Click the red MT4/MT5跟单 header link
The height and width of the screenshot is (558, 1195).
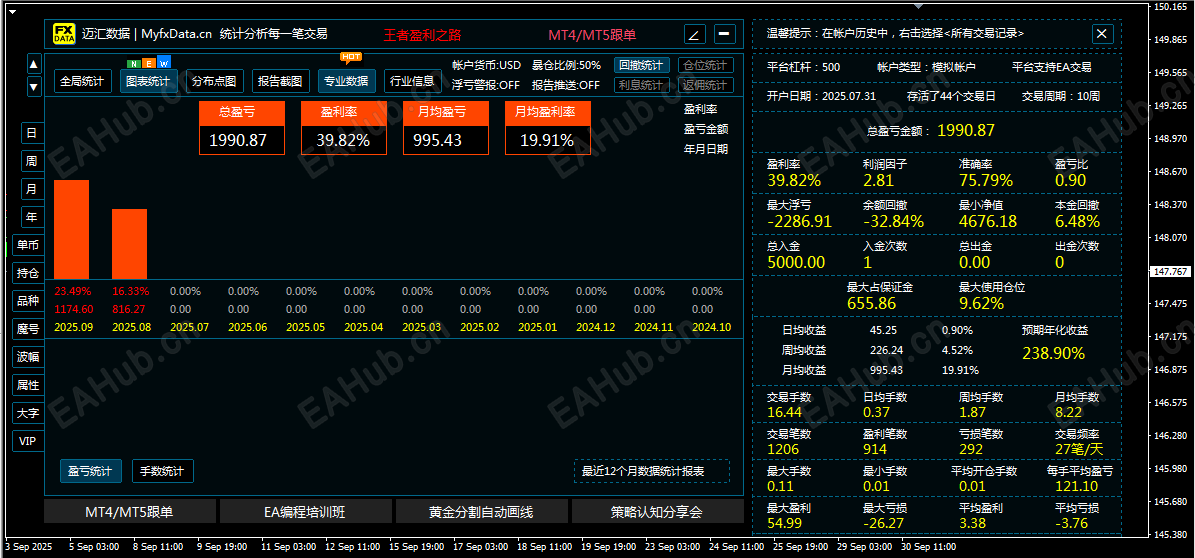tap(592, 35)
